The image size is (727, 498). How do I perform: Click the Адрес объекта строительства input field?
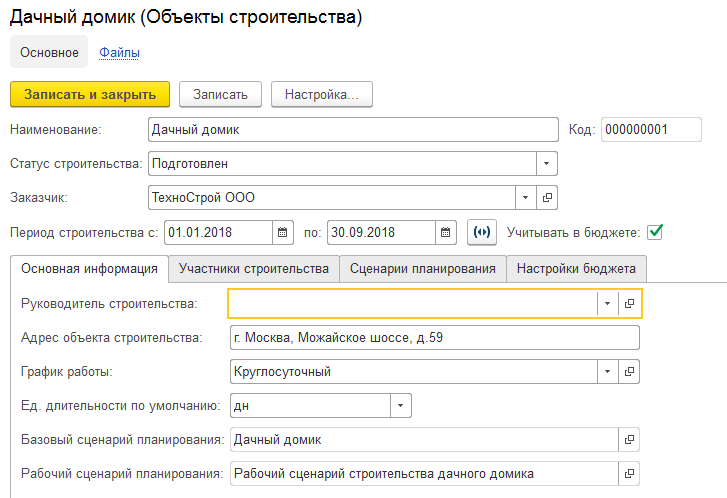click(434, 338)
